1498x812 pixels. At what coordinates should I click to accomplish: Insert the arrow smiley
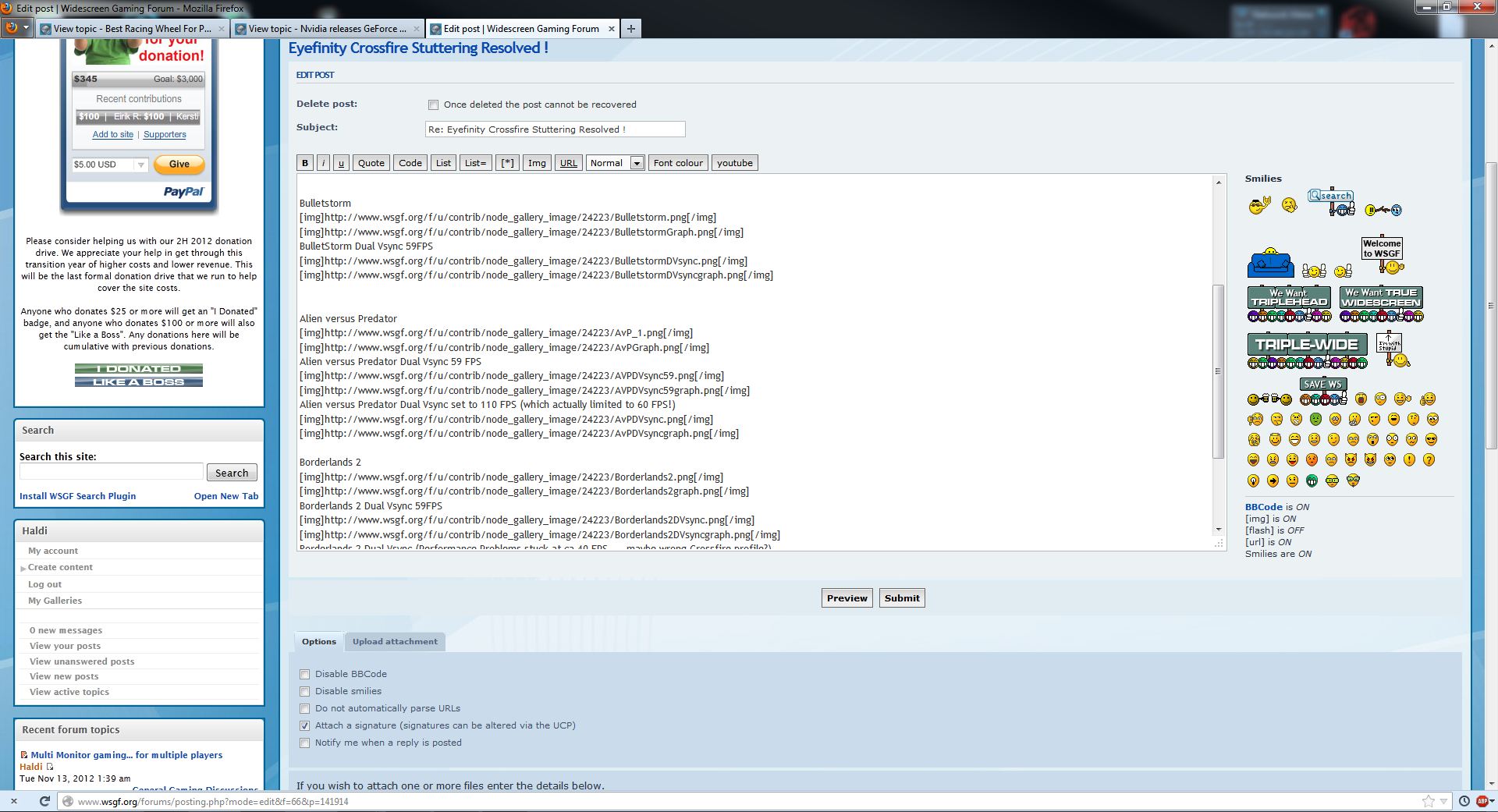coord(1273,480)
